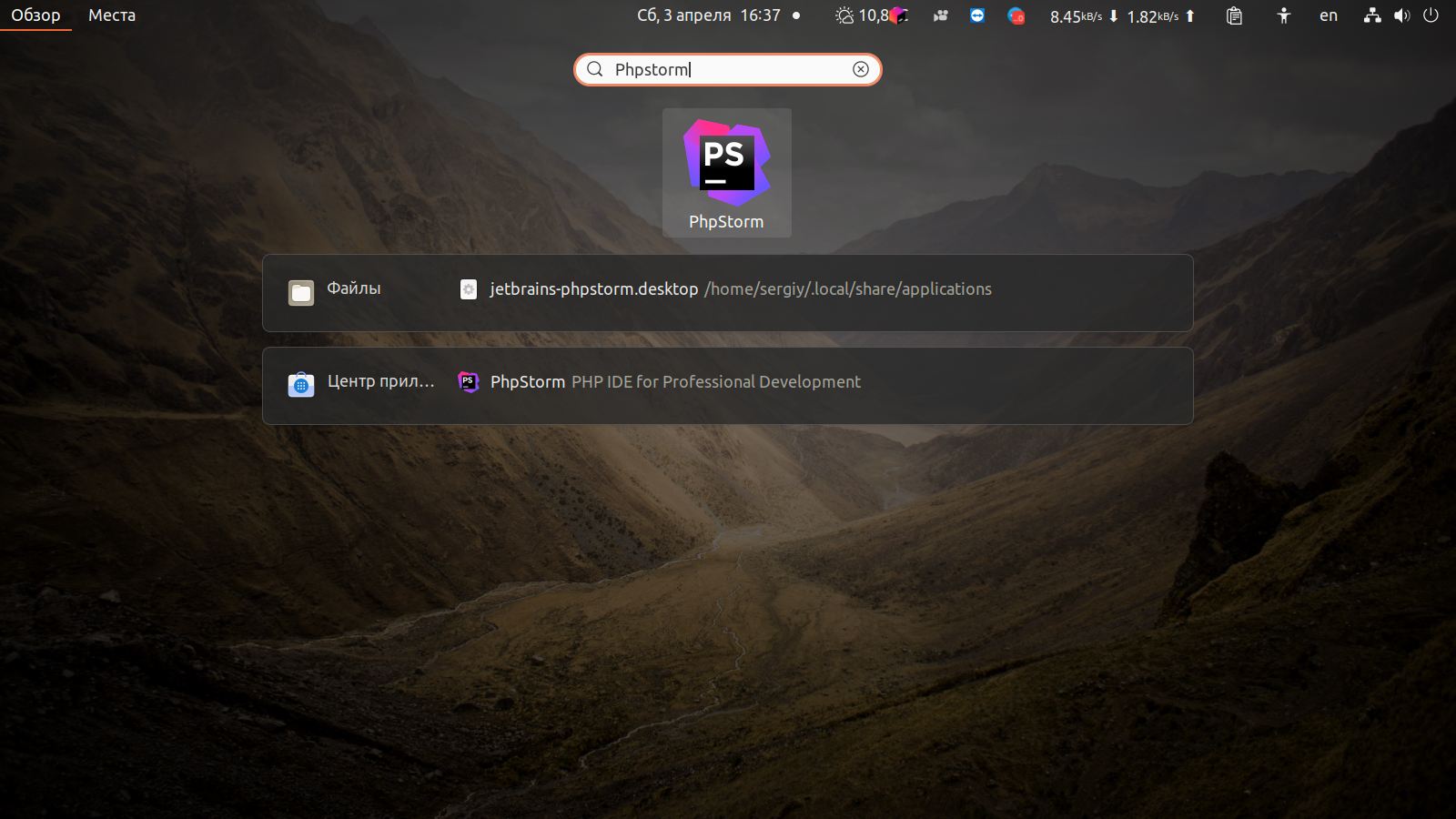
Task: Switch to Обзор in top bar
Action: [35, 15]
